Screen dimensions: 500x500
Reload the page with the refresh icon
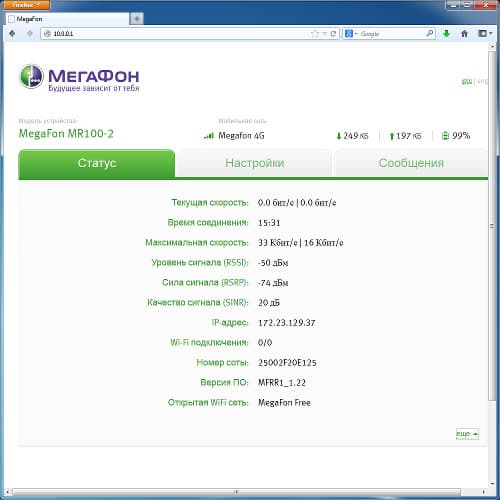(333, 34)
